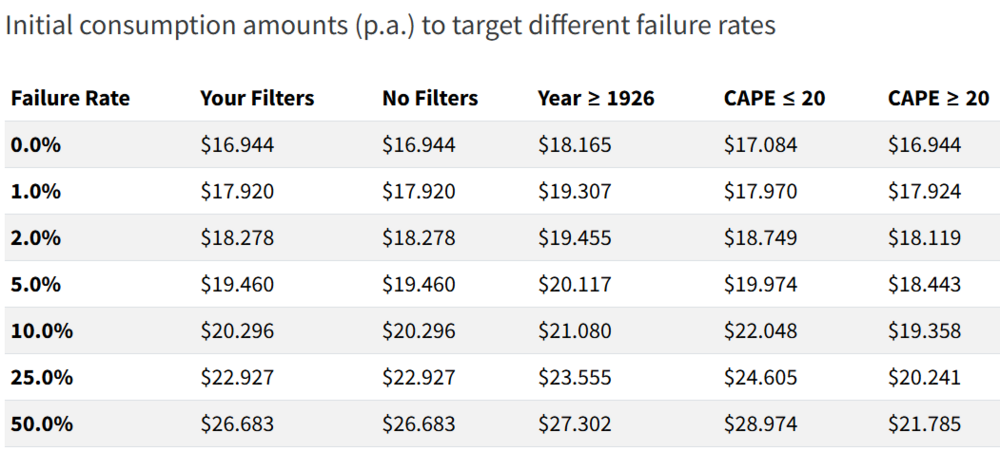Image resolution: width=1000 pixels, height=451 pixels.
Task: Select the $20.117 cell in the 5.0% row
Action: (x=574, y=284)
